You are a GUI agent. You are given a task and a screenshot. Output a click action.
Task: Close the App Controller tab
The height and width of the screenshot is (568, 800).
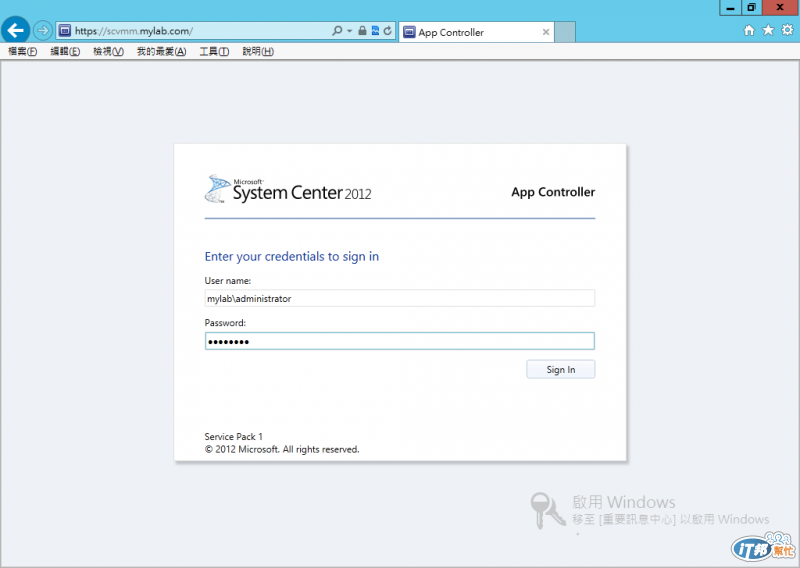point(546,32)
